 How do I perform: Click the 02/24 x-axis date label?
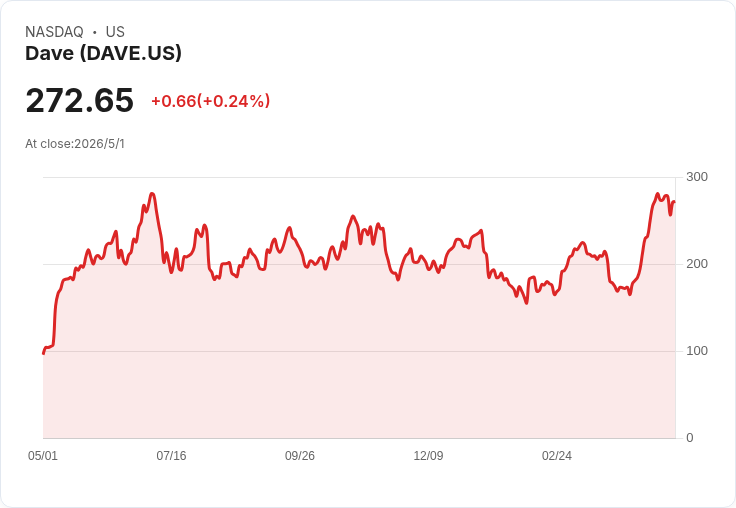(x=557, y=455)
